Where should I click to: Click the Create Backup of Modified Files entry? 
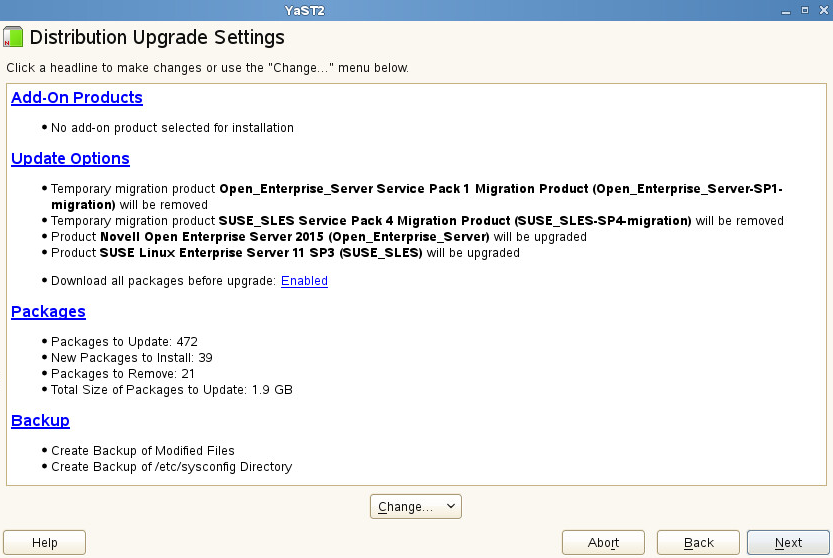[143, 451]
